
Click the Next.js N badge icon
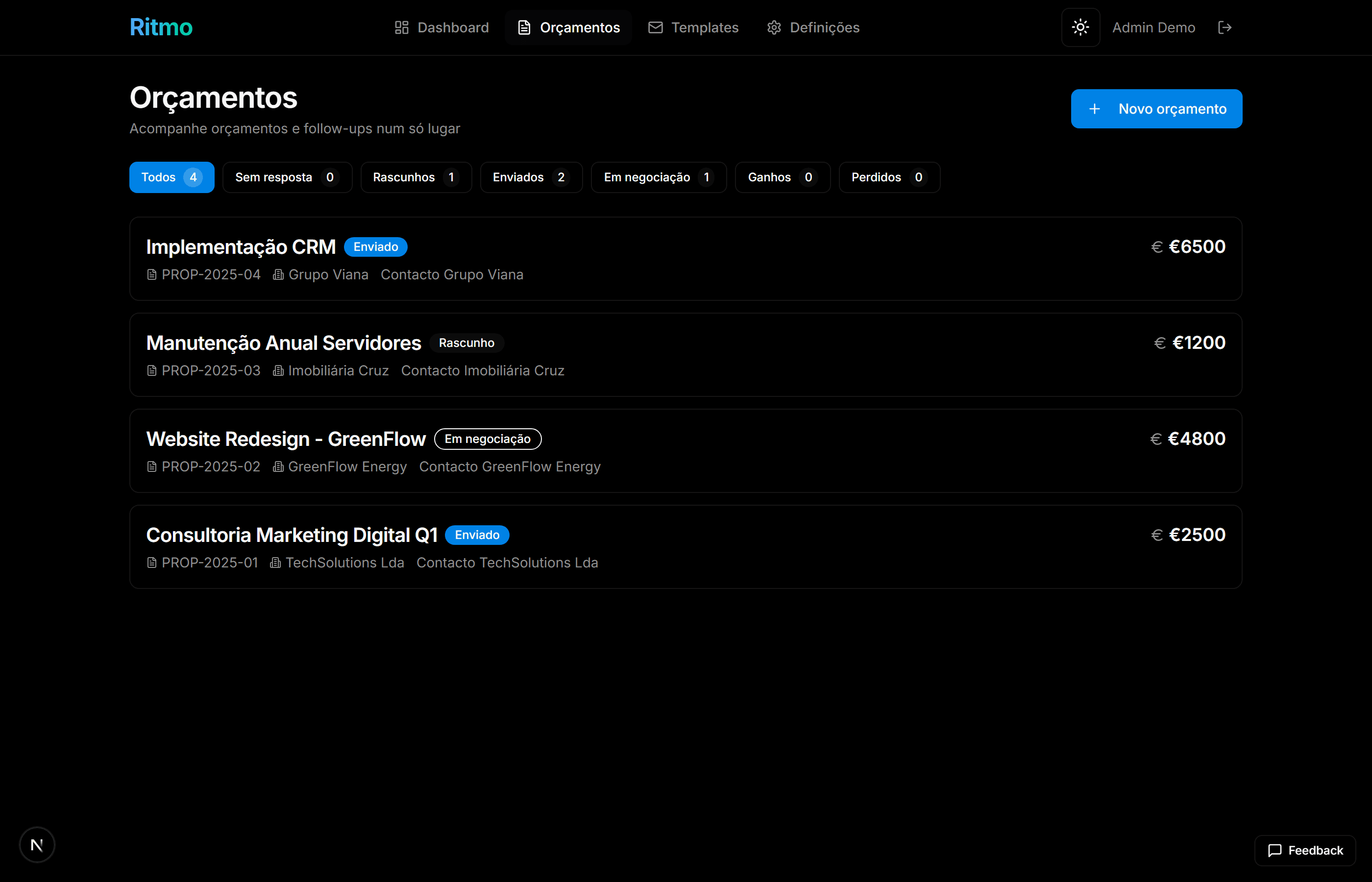point(37,844)
